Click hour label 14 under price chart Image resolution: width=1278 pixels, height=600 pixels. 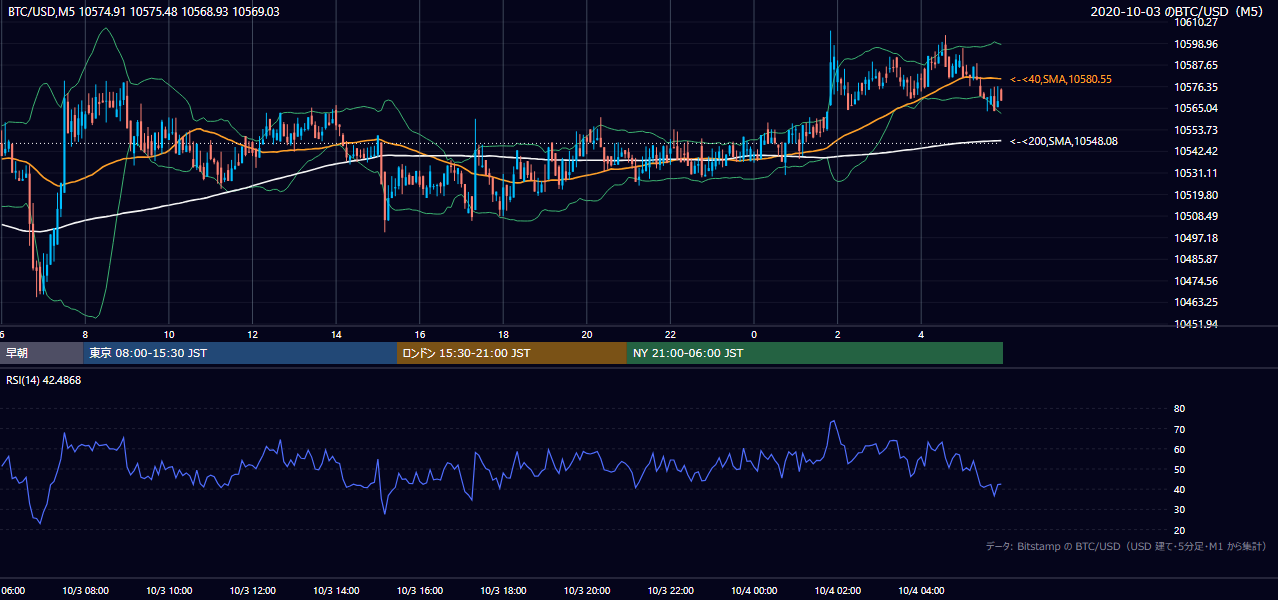click(x=336, y=334)
